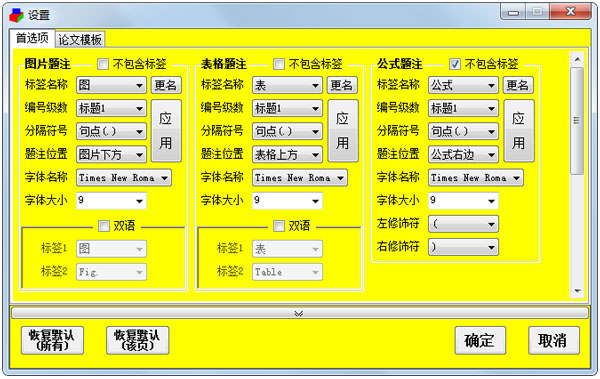The image size is (600, 379).
Task: Open 字体名称 dropdown in 公式题注
Action: coord(476,178)
